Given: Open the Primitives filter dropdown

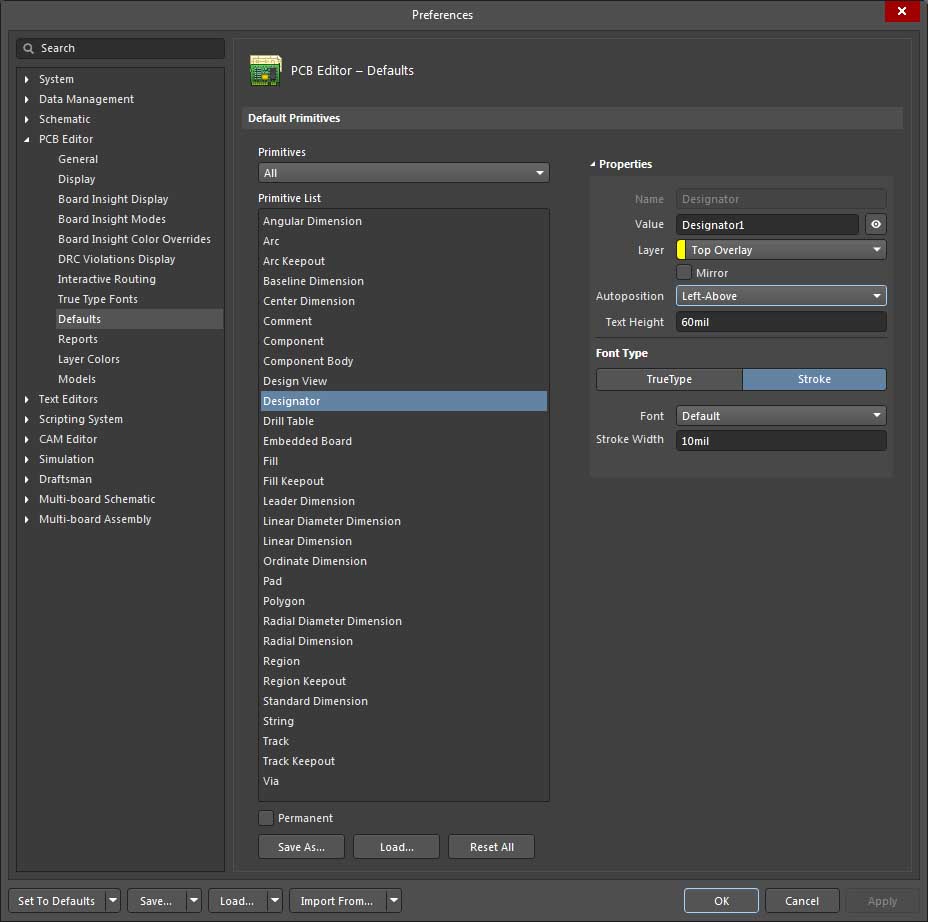Looking at the screenshot, I should [403, 173].
